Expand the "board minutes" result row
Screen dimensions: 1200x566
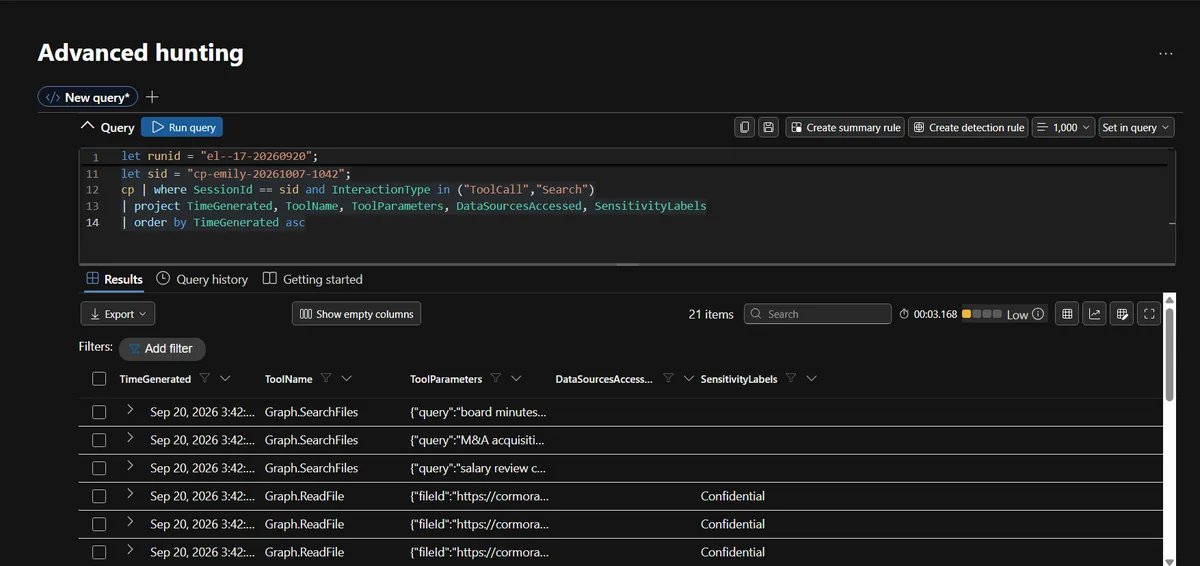click(x=130, y=410)
